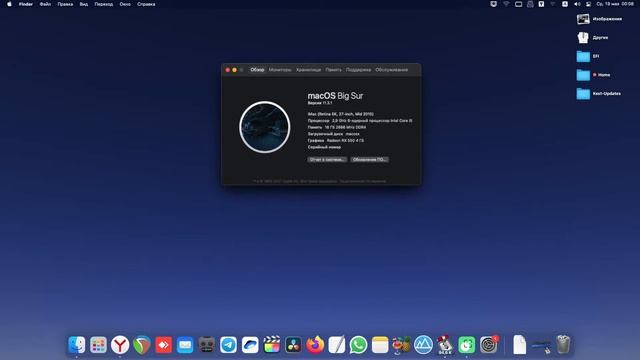The width and height of the screenshot is (640, 360).
Task: Click the Отчет о системе button
Action: [327, 160]
